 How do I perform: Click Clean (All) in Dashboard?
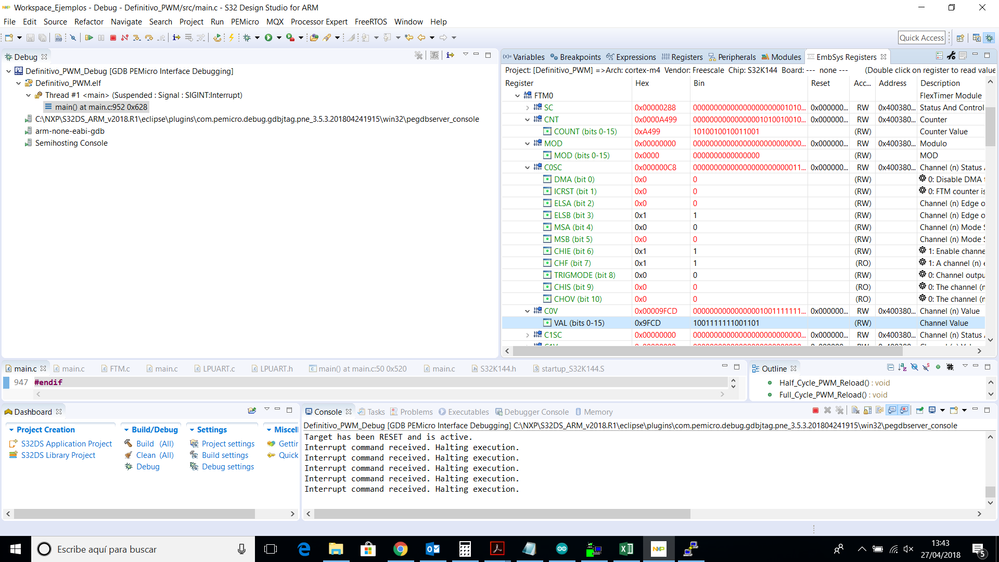tap(155, 455)
